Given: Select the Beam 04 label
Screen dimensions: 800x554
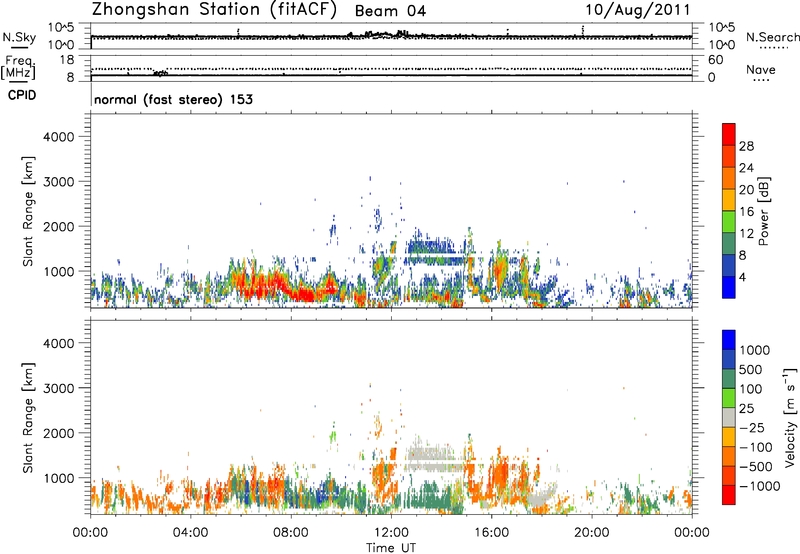Looking at the screenshot, I should click(390, 11).
